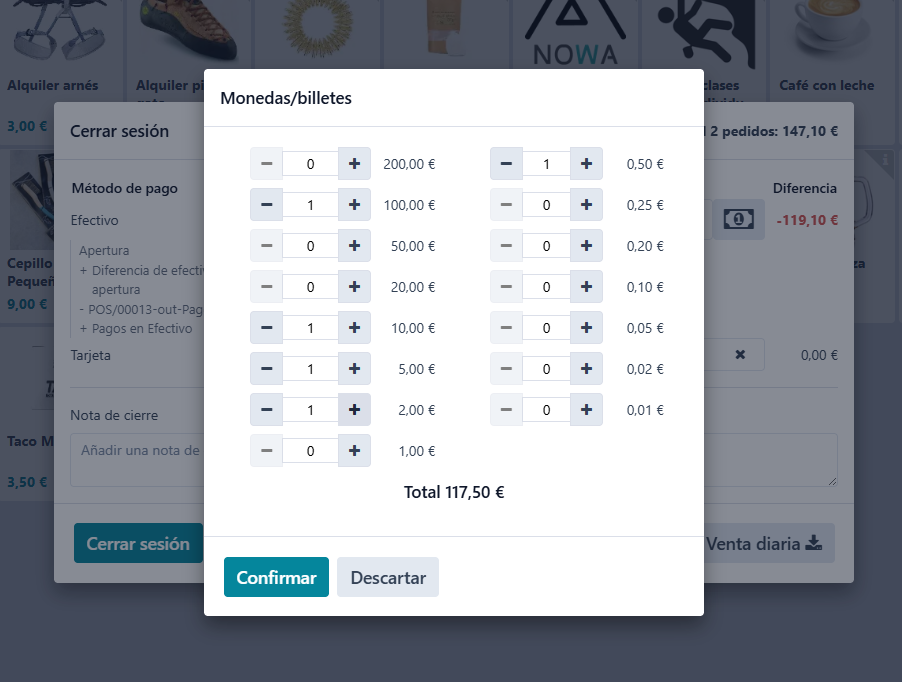This screenshot has width=902, height=682.
Task: Add a 1,00 € coin
Action: 354,451
